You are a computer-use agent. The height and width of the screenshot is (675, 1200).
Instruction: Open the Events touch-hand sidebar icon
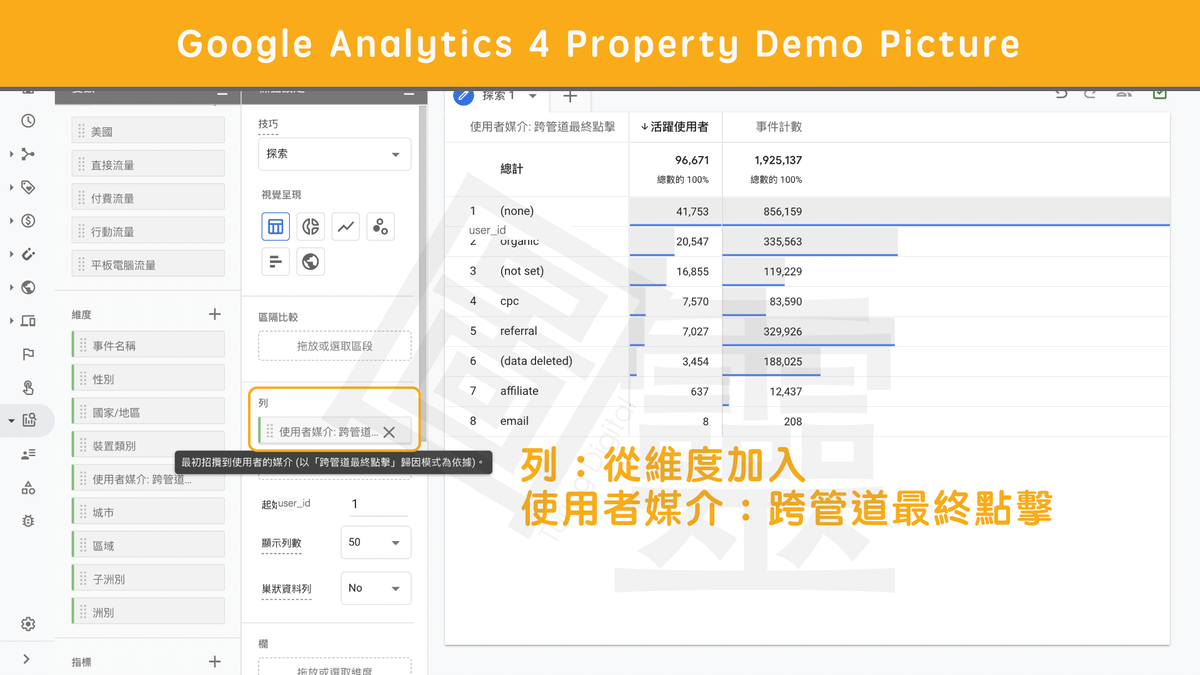pyautogui.click(x=28, y=387)
